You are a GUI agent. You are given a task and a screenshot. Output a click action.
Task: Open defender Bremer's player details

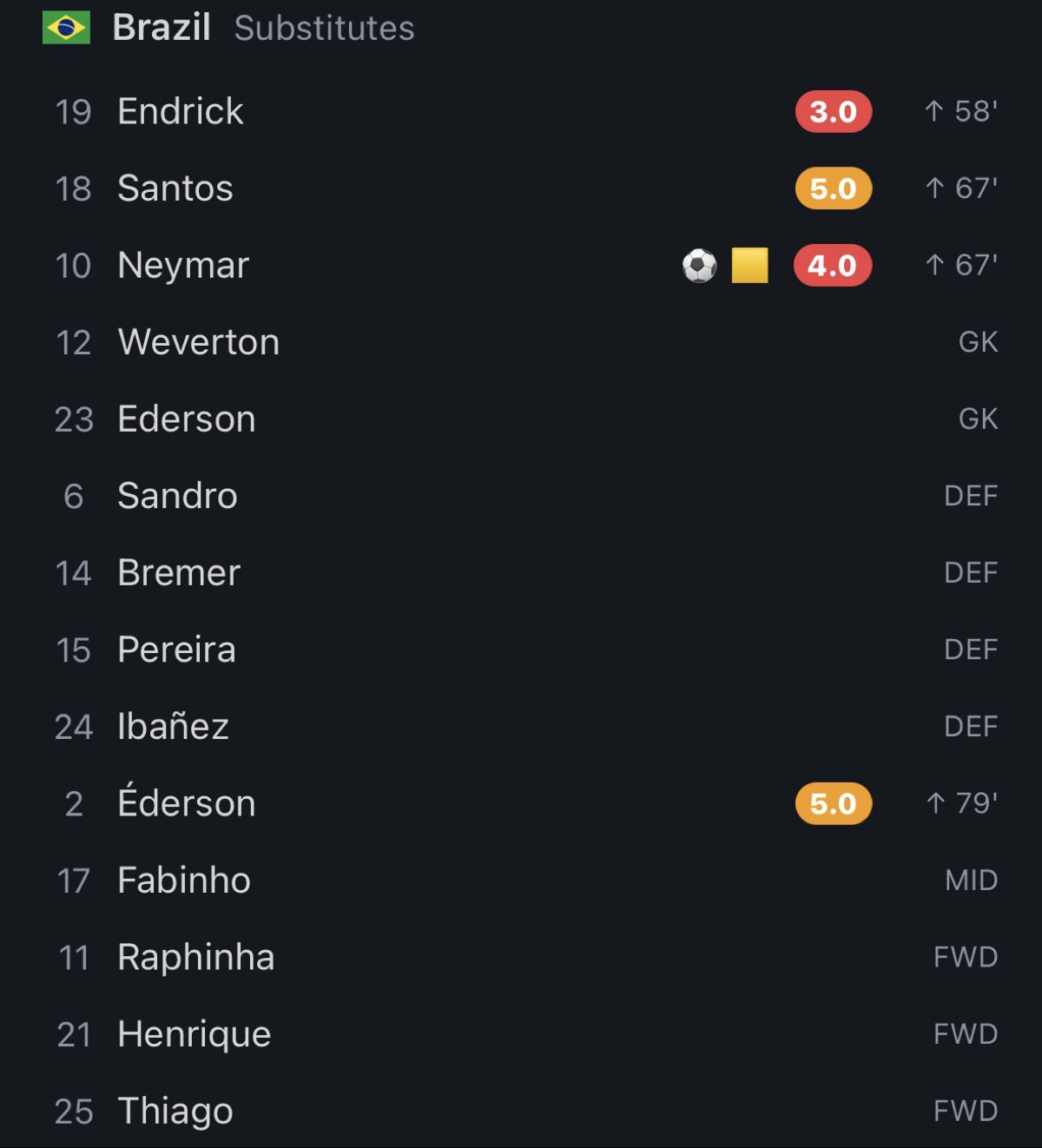(x=521, y=573)
